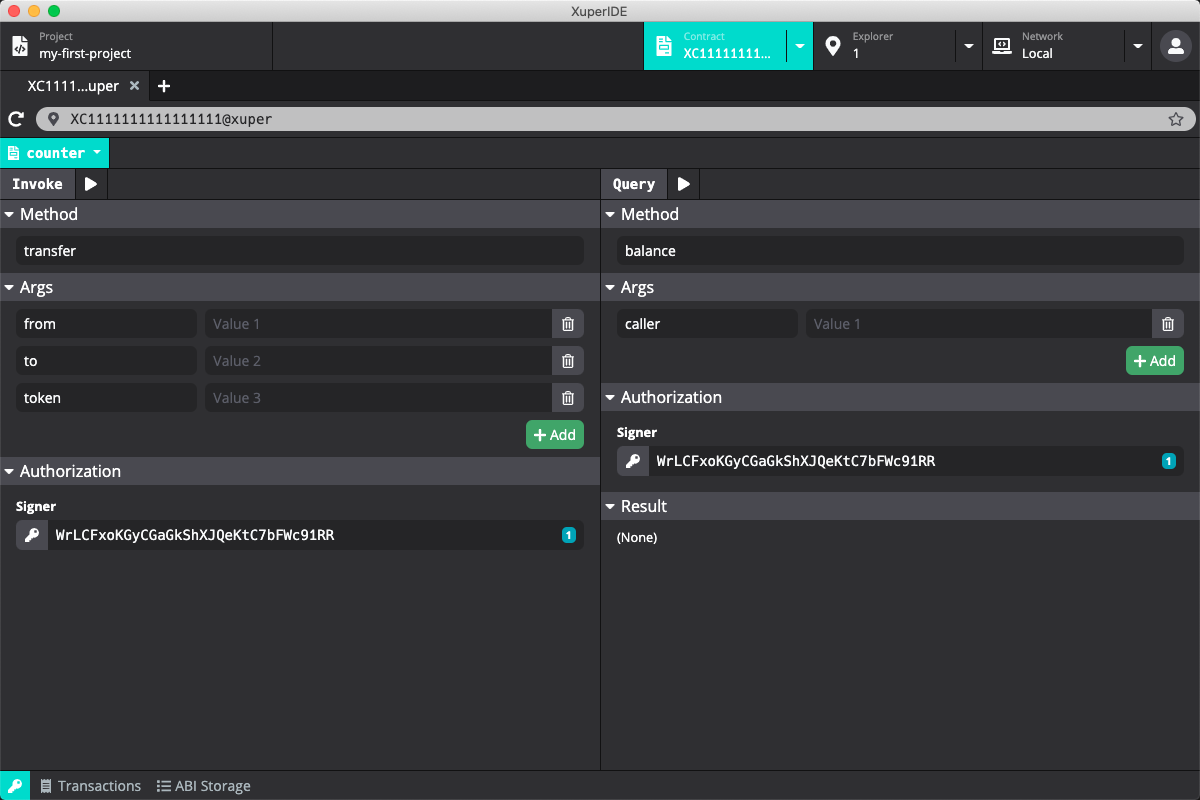Run query with the play button

click(683, 184)
